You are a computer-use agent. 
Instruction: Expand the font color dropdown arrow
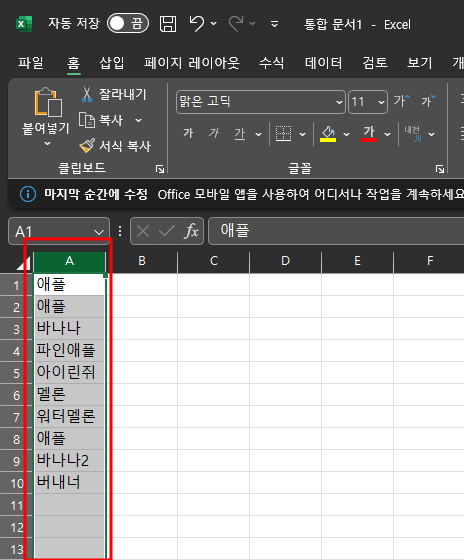pos(388,134)
